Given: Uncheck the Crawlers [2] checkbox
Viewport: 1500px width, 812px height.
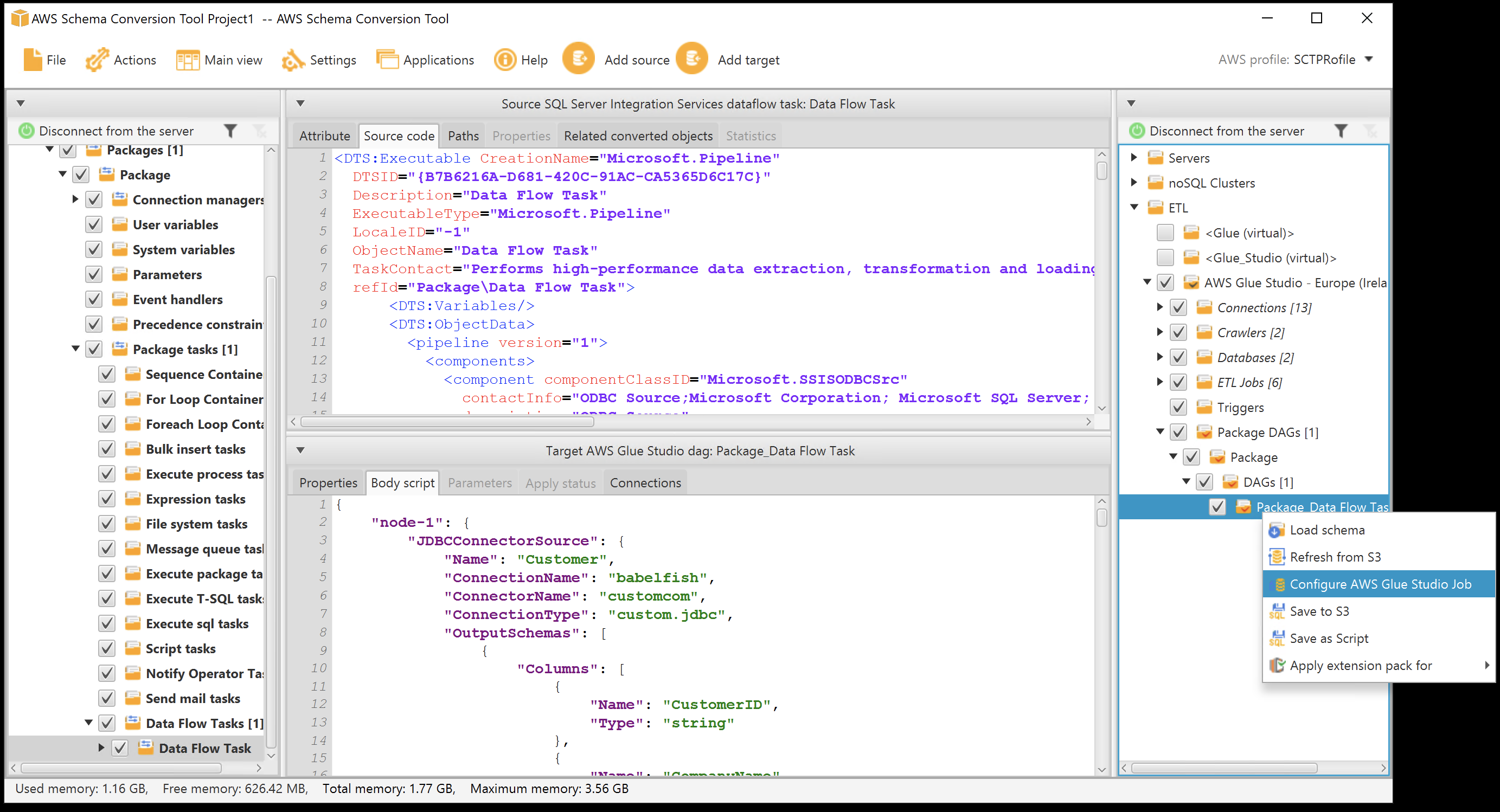Looking at the screenshot, I should [1178, 332].
